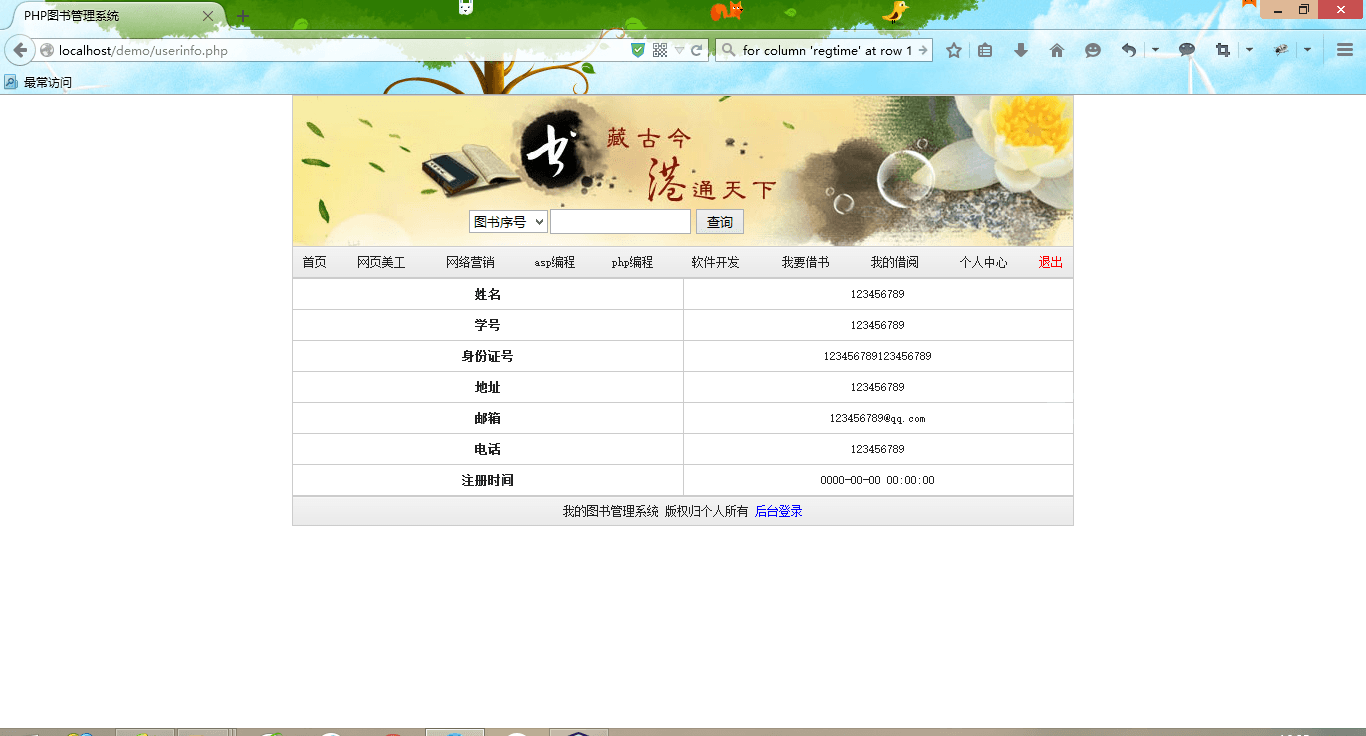Go to the browser home page icon
Screen dimensions: 1366x736
(x=1057, y=50)
